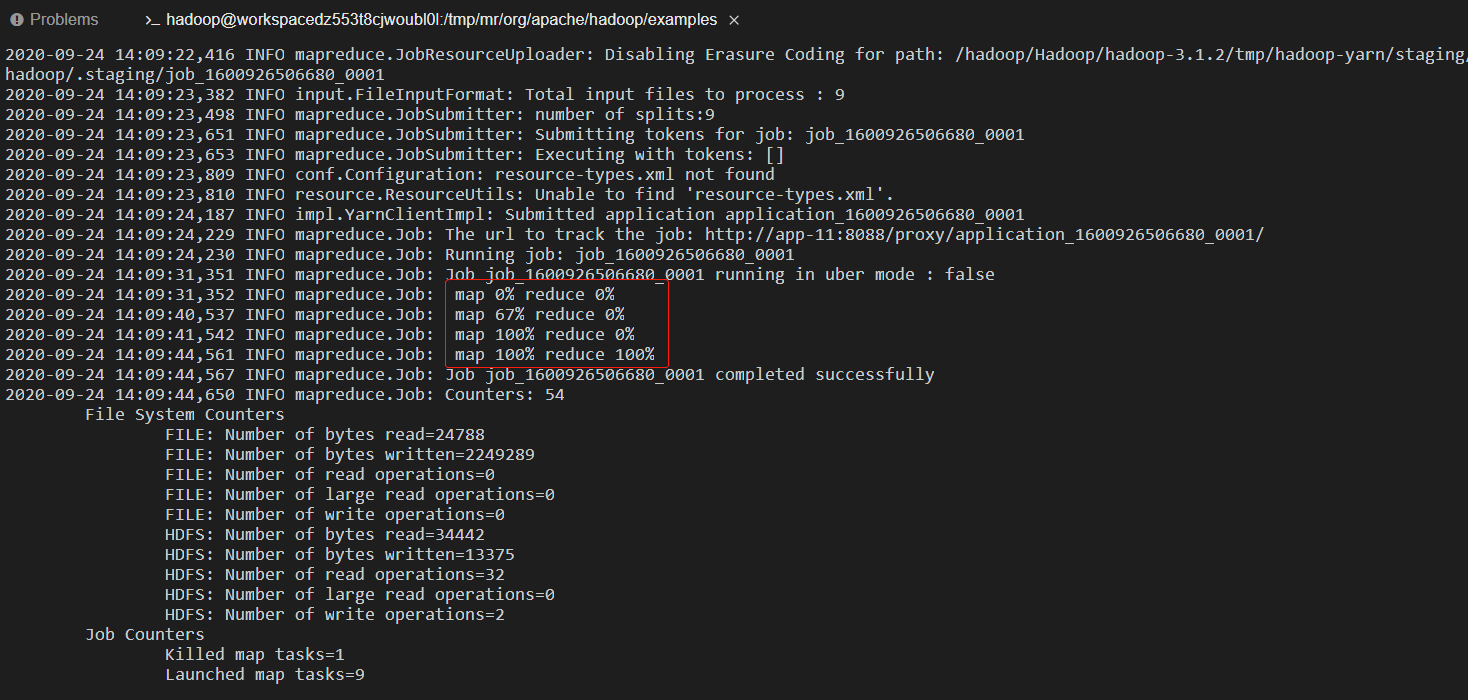Click the Problems warning icon
Image resolution: width=1468 pixels, height=700 pixels.
pos(17,20)
